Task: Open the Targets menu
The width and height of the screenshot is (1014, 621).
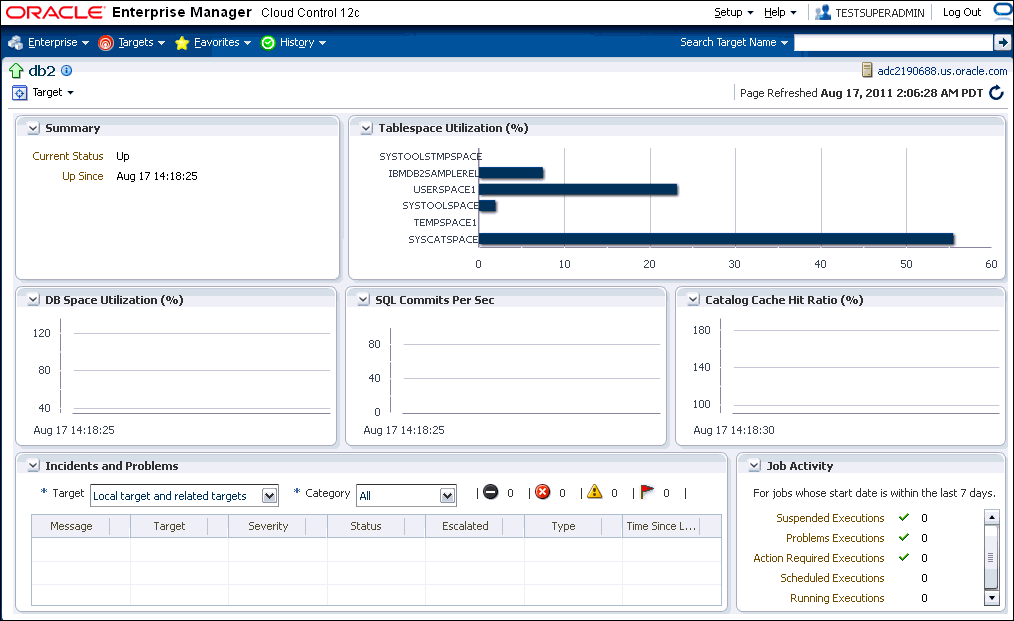Action: (x=142, y=43)
